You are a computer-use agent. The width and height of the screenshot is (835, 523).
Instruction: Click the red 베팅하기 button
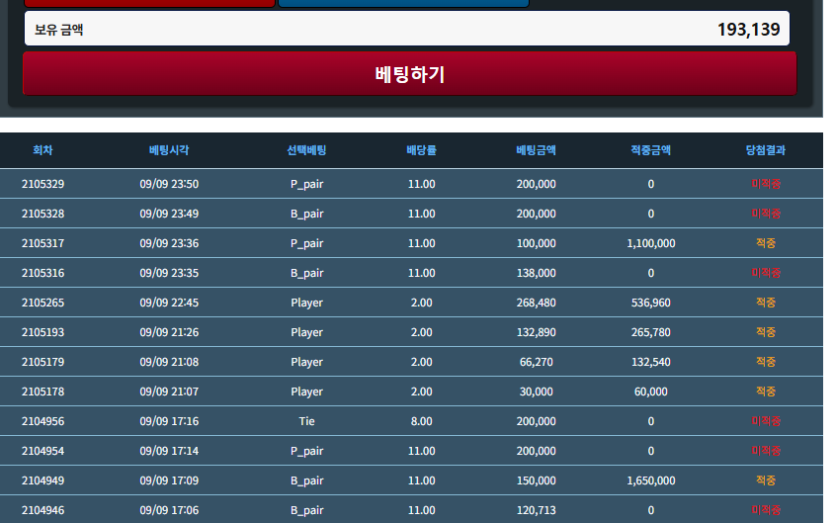click(410, 74)
